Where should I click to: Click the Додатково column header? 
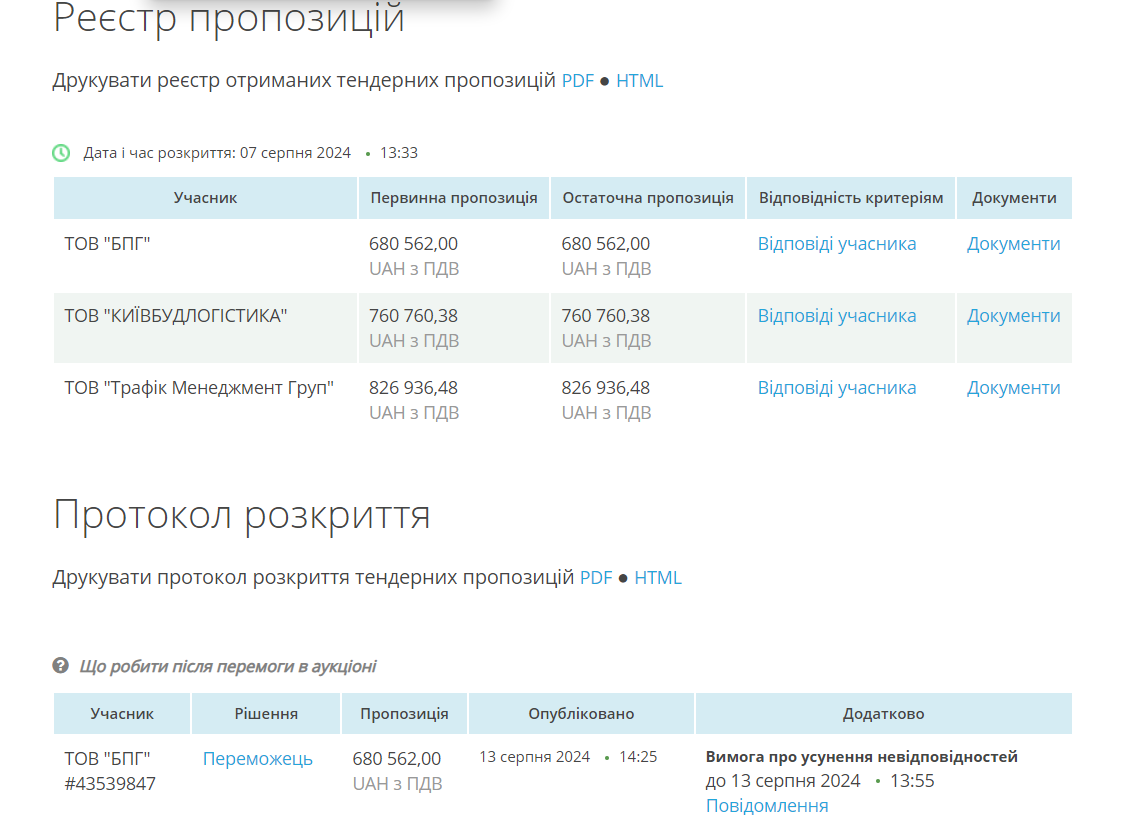tap(884, 714)
